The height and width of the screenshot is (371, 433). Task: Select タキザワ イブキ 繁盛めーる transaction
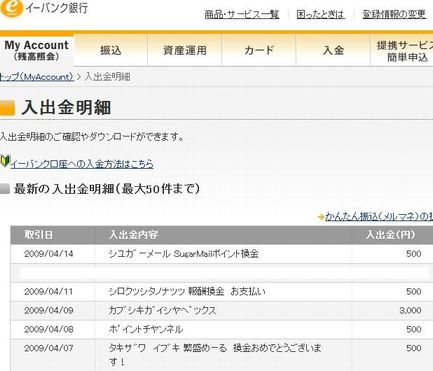click(x=215, y=355)
